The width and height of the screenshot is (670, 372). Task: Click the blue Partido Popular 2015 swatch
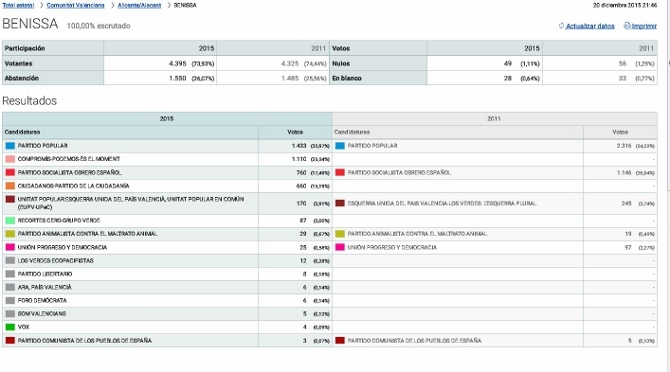point(10,146)
